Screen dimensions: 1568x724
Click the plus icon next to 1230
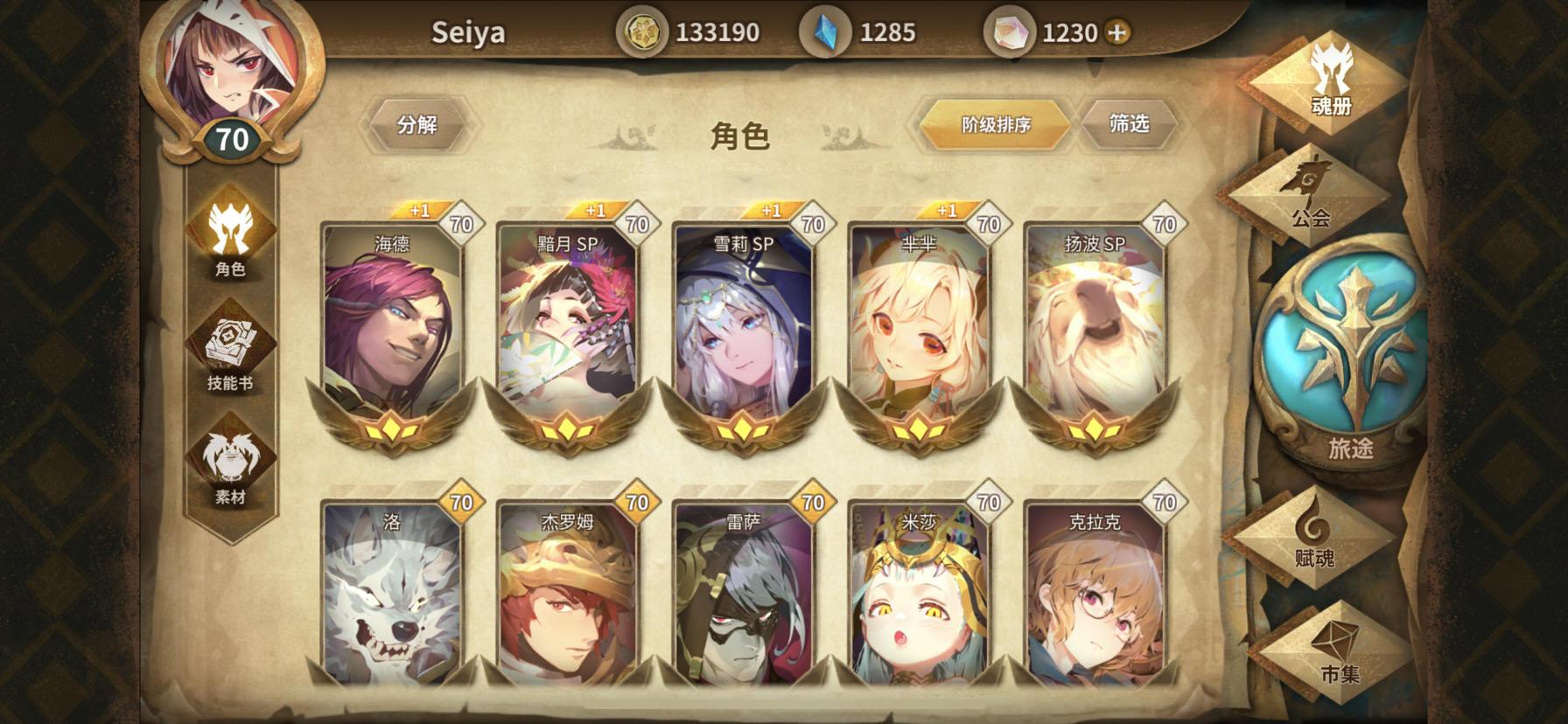[1117, 32]
